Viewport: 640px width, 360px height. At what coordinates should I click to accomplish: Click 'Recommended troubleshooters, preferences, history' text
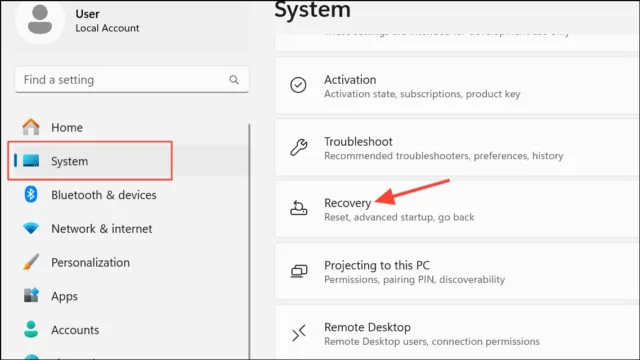click(444, 156)
